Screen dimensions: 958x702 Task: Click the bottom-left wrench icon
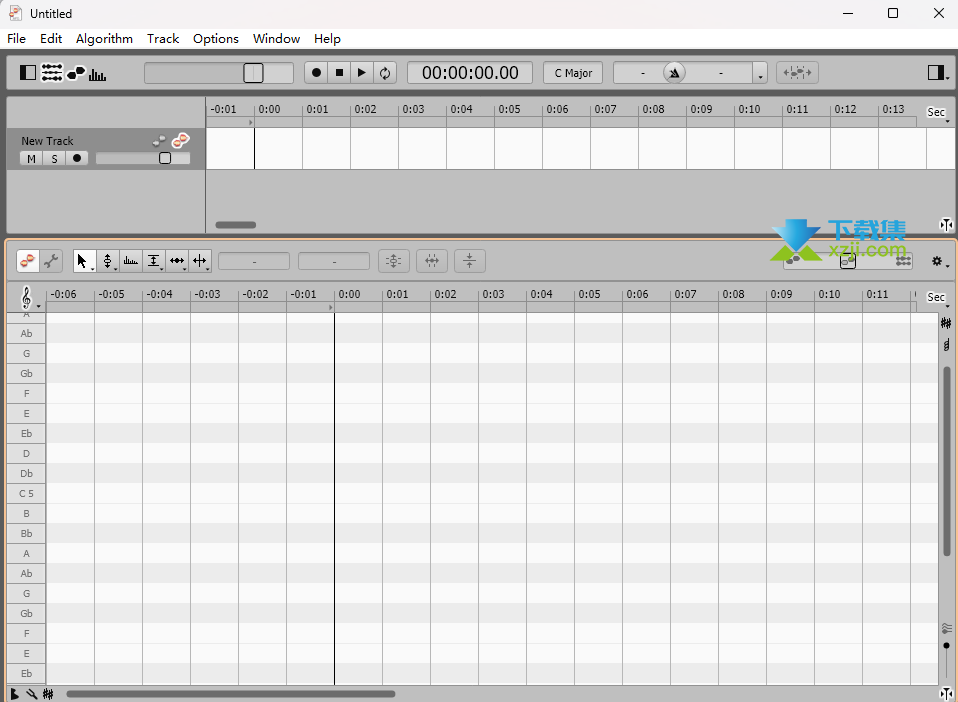(x=32, y=694)
